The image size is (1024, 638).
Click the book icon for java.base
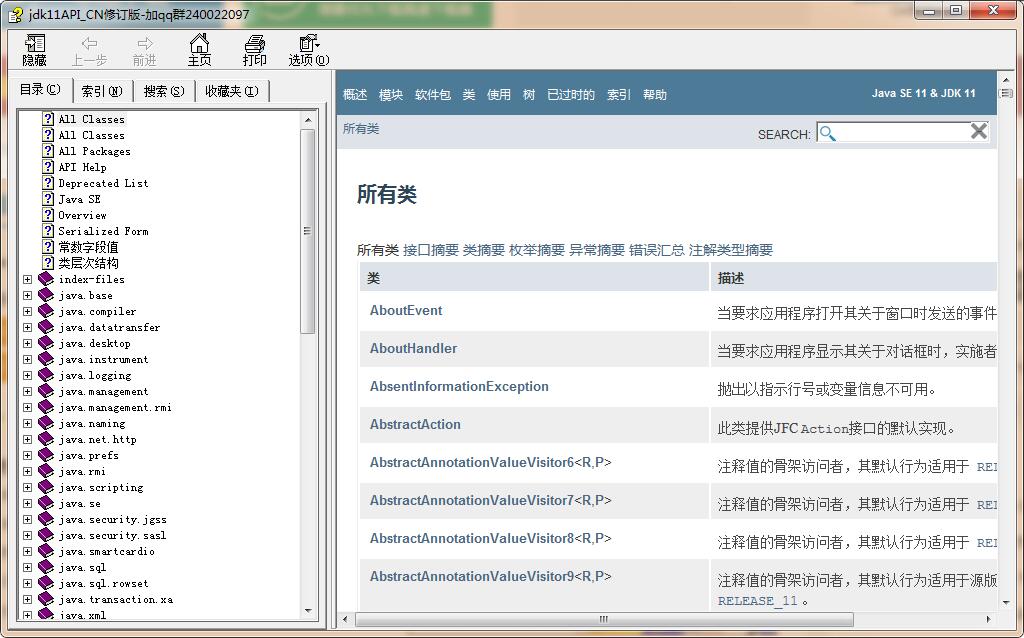pyautogui.click(x=46, y=295)
